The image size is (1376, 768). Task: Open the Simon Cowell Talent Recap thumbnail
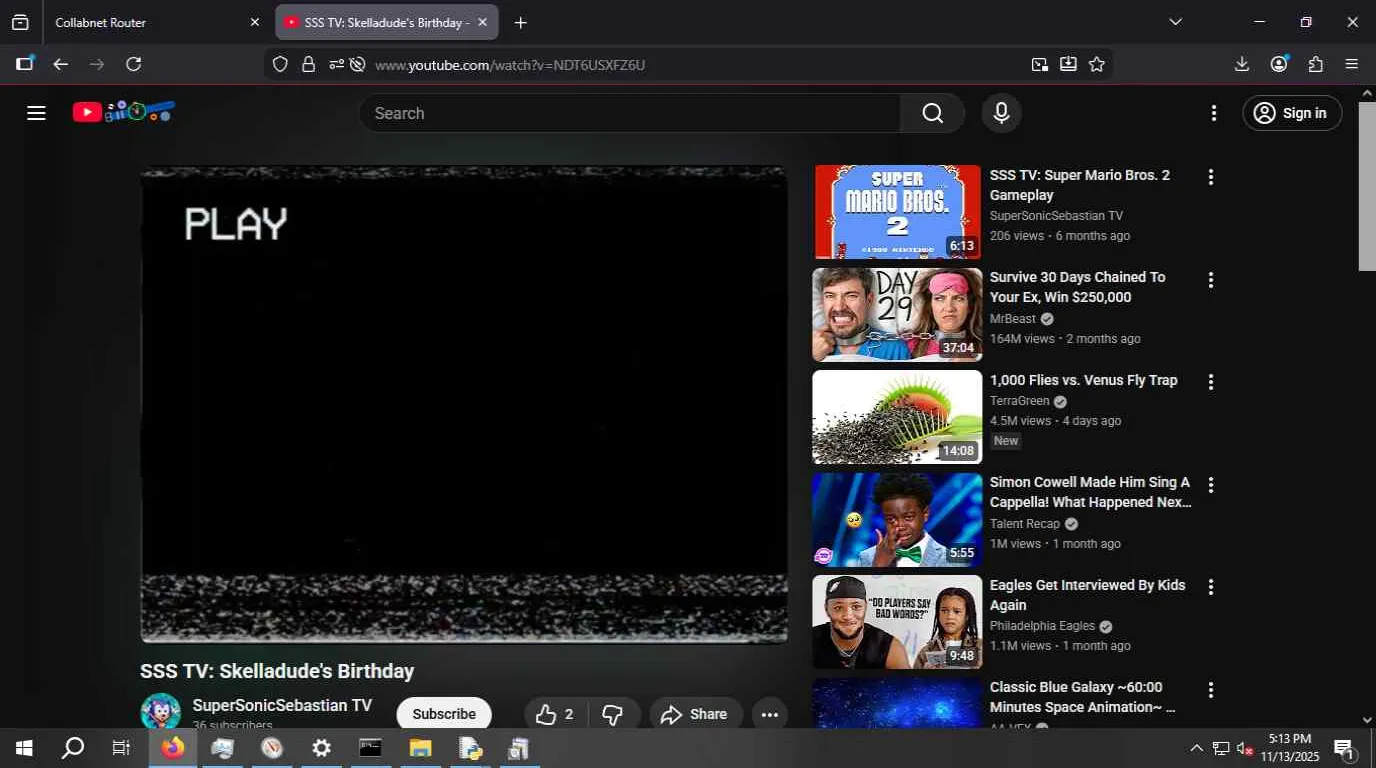click(x=897, y=520)
